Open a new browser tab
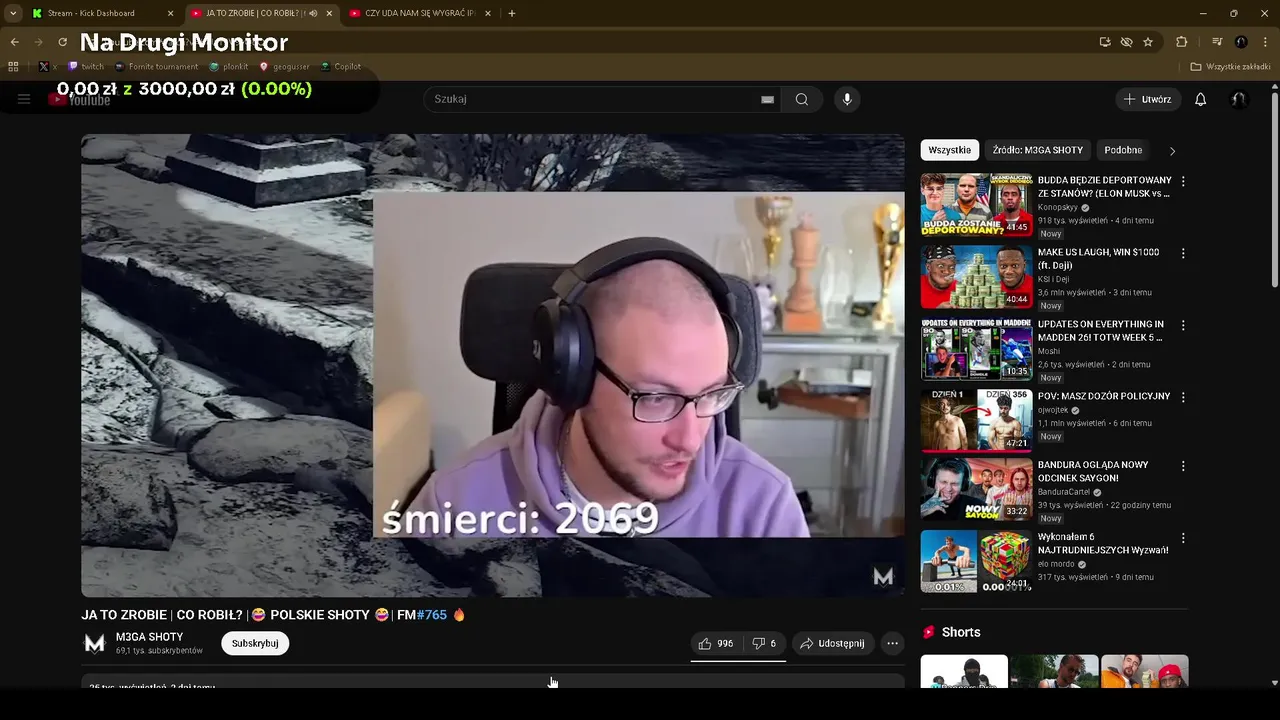The height and width of the screenshot is (720, 1280). click(512, 13)
